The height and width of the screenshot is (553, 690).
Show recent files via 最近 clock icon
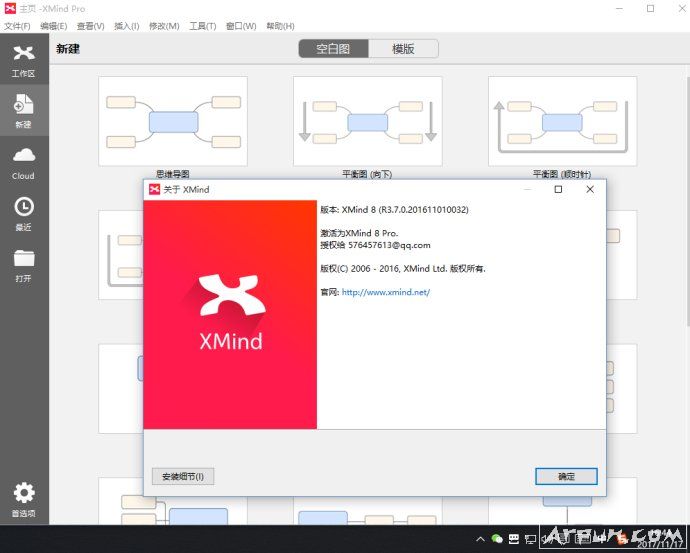tap(24, 214)
